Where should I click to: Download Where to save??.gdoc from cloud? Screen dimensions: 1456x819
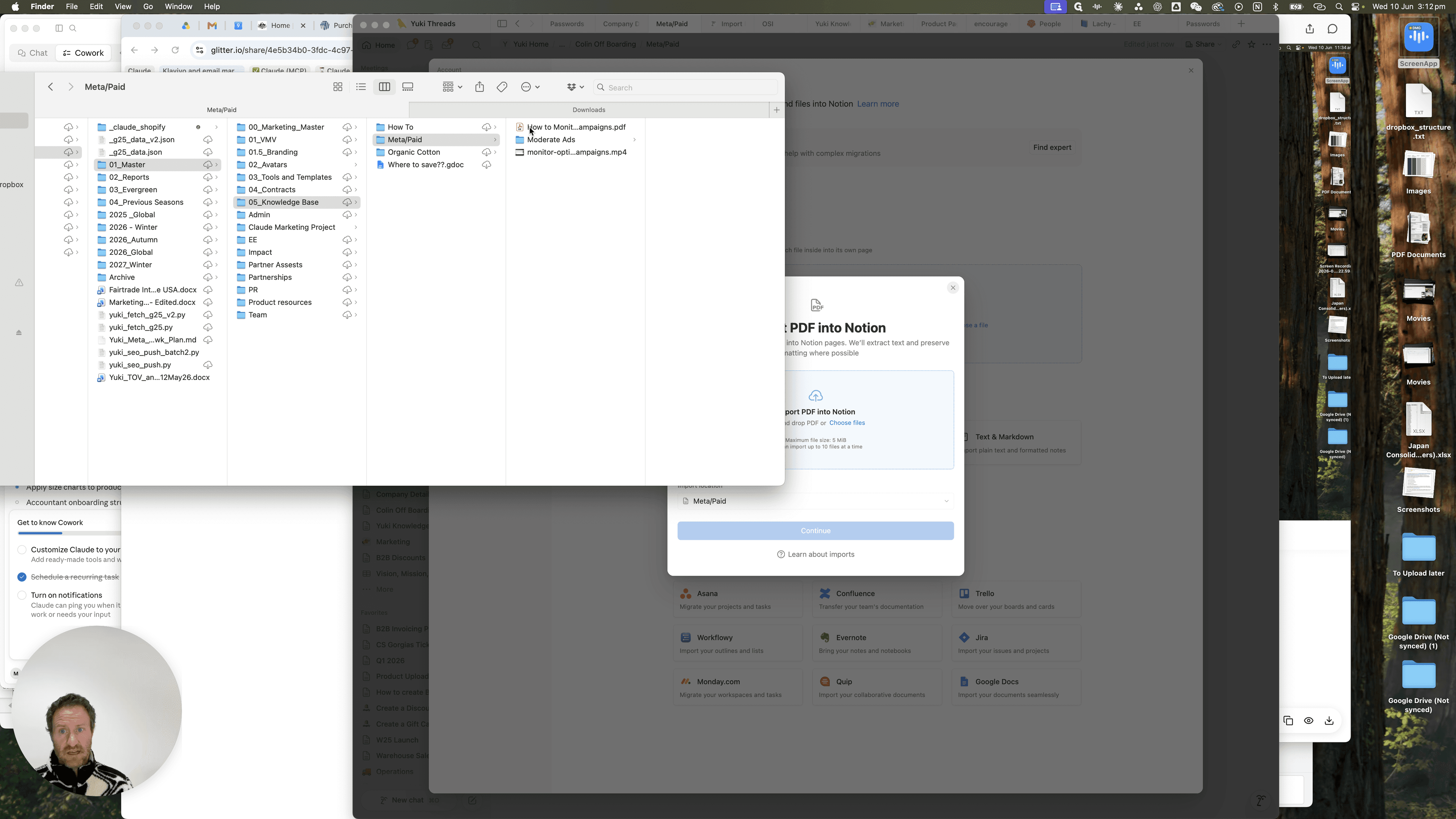[486, 165]
